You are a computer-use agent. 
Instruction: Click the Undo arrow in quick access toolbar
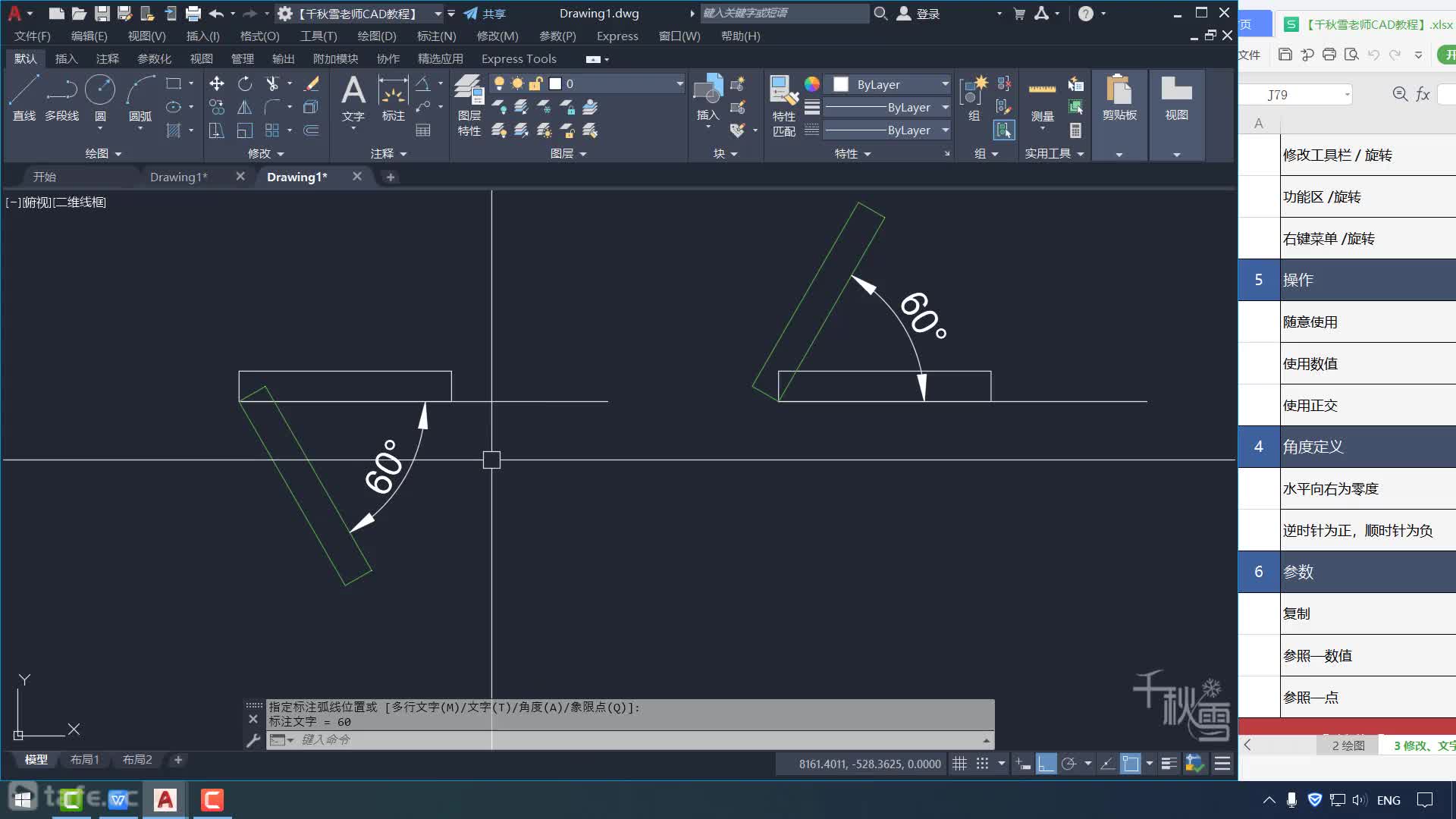click(216, 14)
